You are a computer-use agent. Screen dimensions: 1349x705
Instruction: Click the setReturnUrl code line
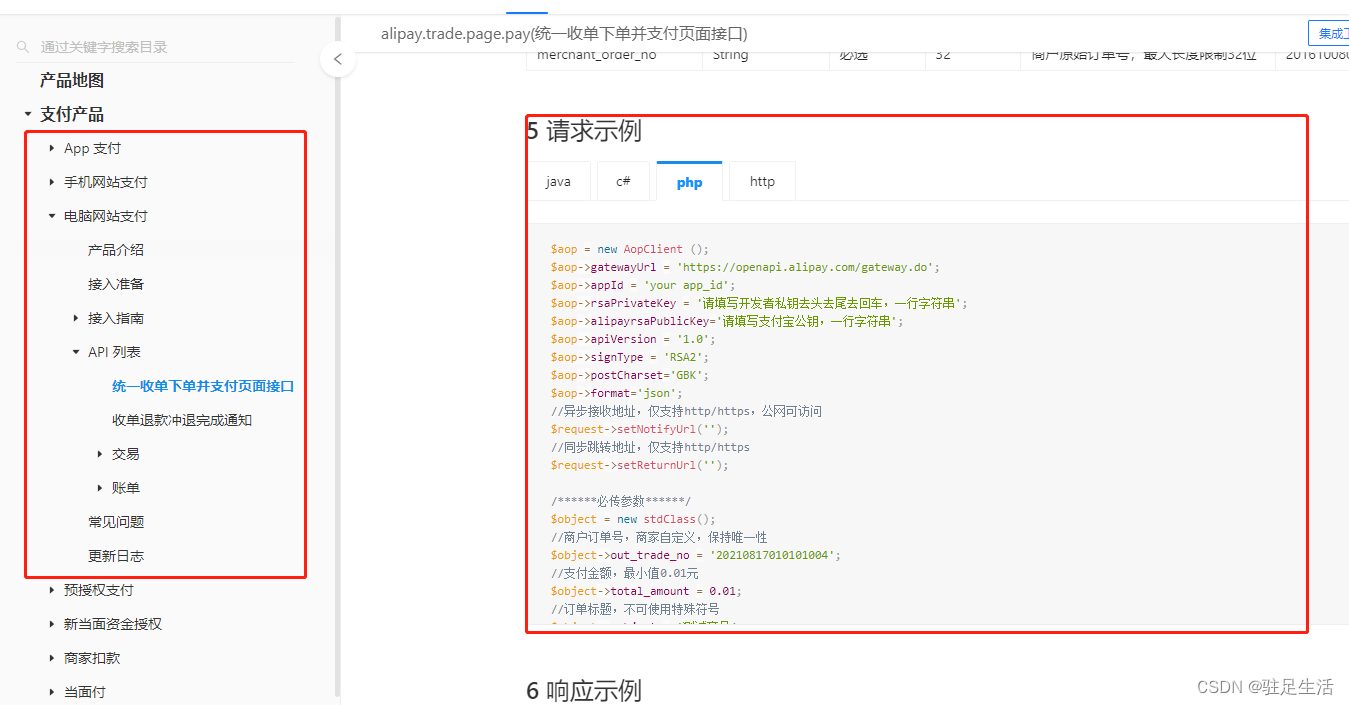[639, 465]
